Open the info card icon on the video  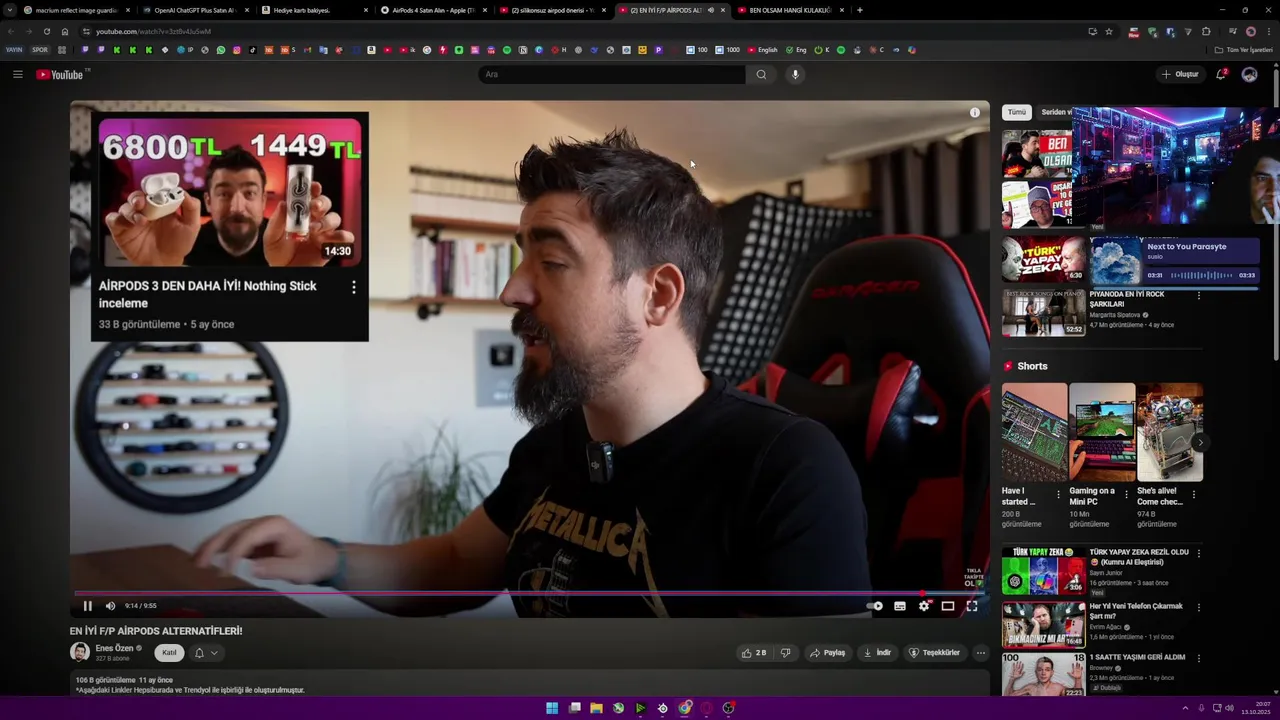click(975, 113)
